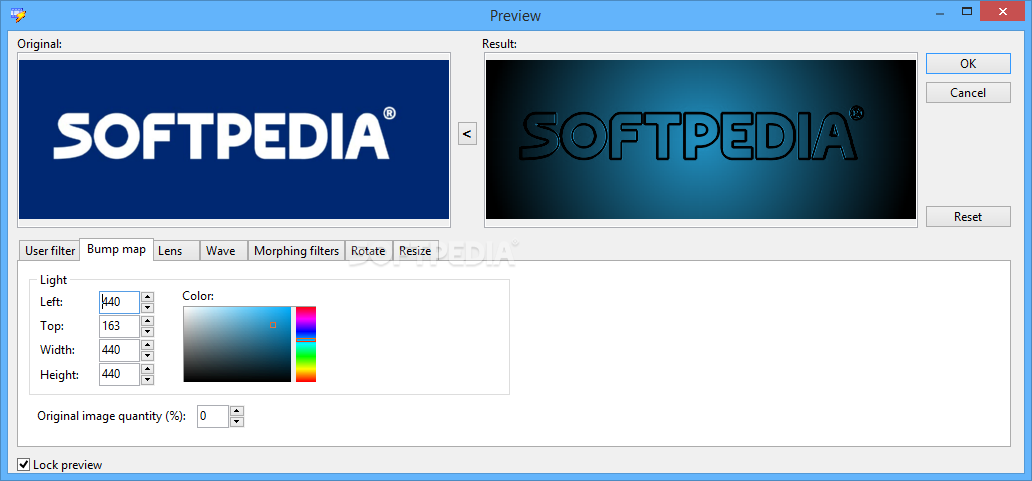Screen dimensions: 1032x481
Task: Click the Original image preview
Action: pos(234,139)
